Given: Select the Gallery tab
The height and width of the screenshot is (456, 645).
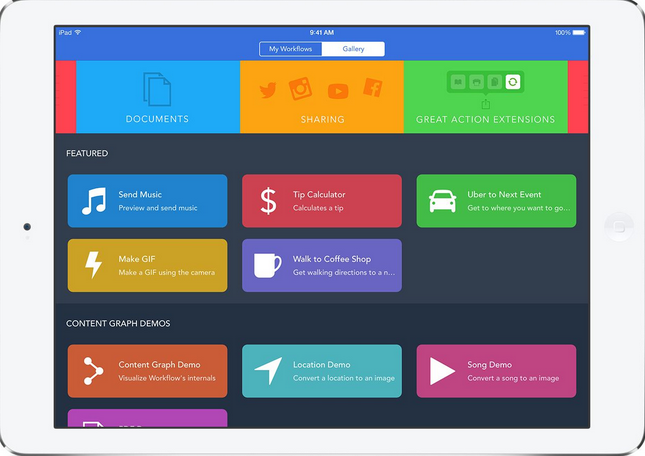Looking at the screenshot, I should (x=353, y=49).
